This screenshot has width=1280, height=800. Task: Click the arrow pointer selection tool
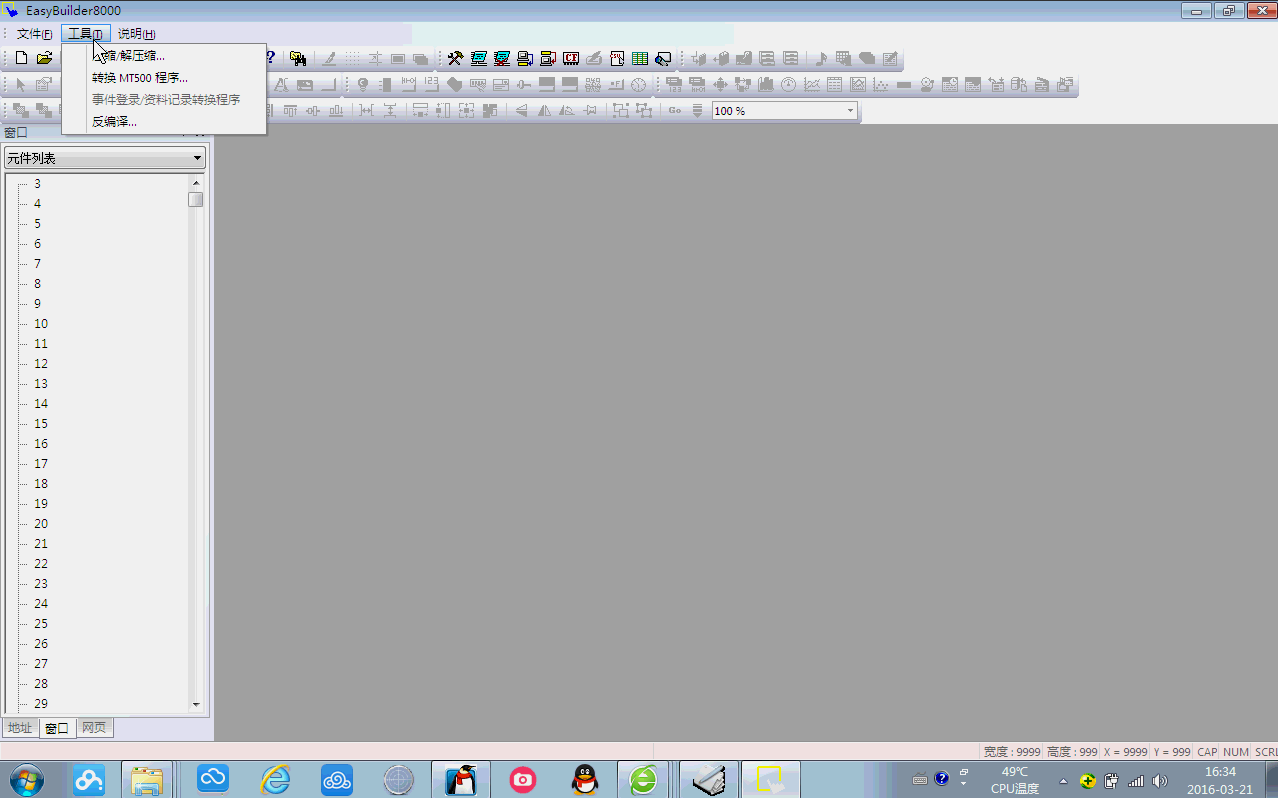tap(21, 85)
